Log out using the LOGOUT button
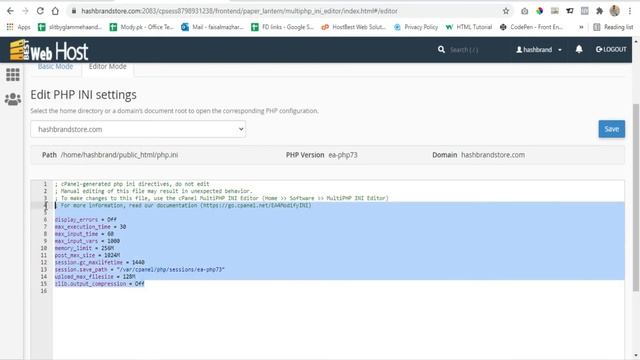Image resolution: width=640 pixels, height=360 pixels. 611,49
